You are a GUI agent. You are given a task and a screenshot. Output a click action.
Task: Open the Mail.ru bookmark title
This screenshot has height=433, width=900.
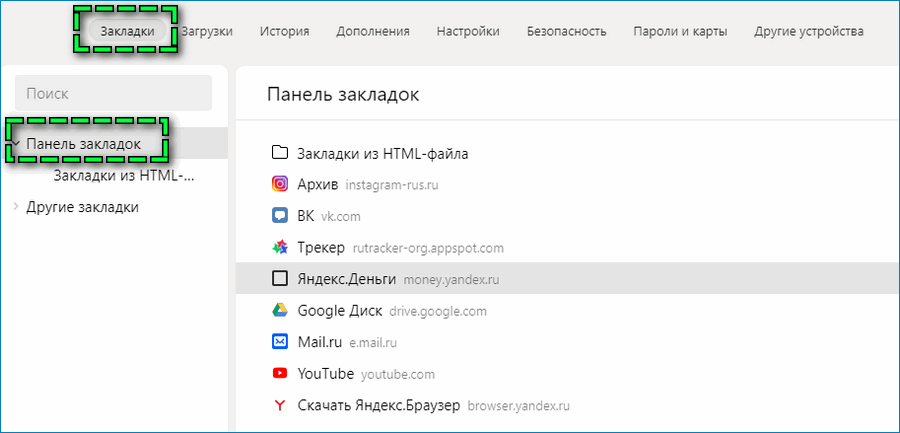(320, 343)
